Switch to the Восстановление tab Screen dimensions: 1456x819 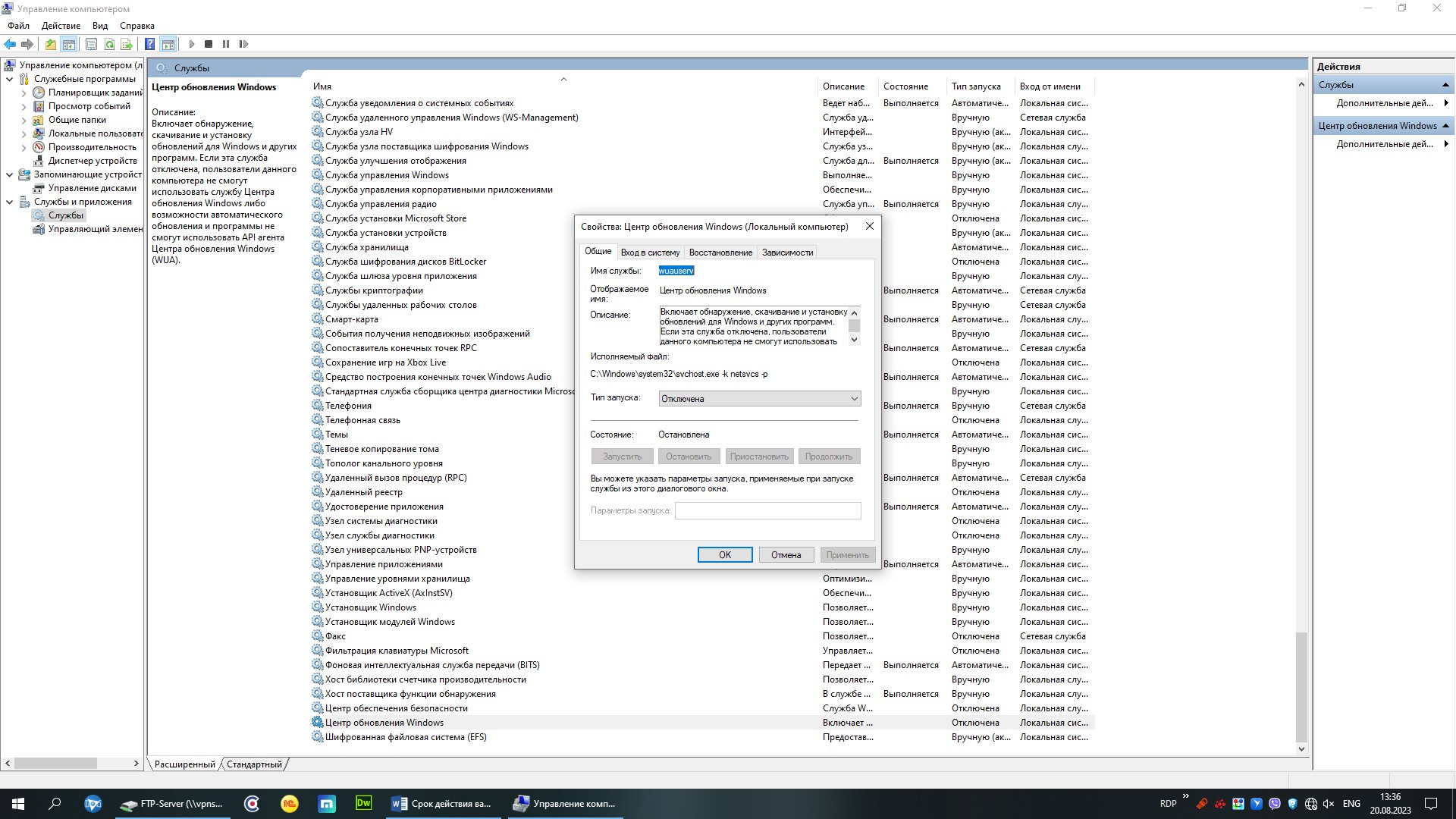[720, 253]
